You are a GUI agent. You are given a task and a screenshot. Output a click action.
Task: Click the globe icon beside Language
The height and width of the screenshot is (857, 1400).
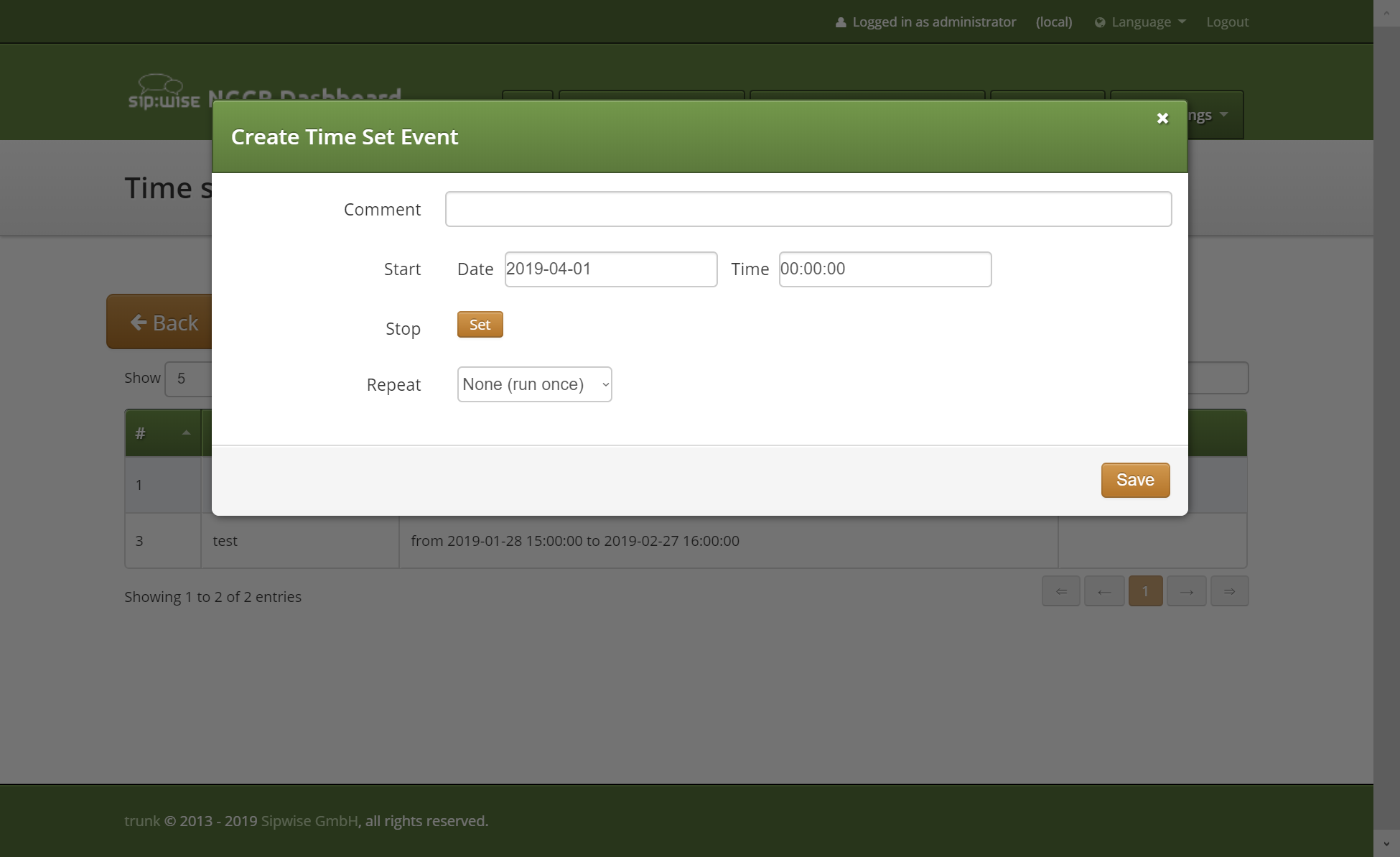[1100, 22]
